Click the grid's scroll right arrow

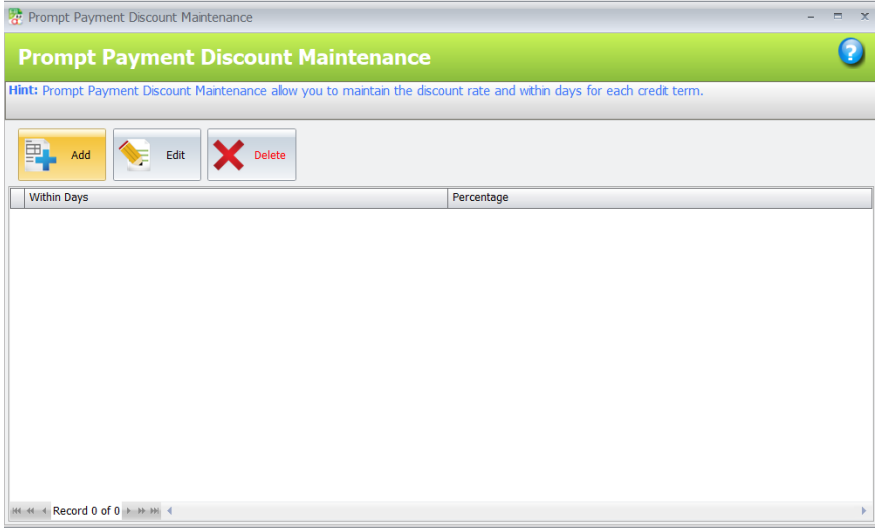tap(864, 510)
